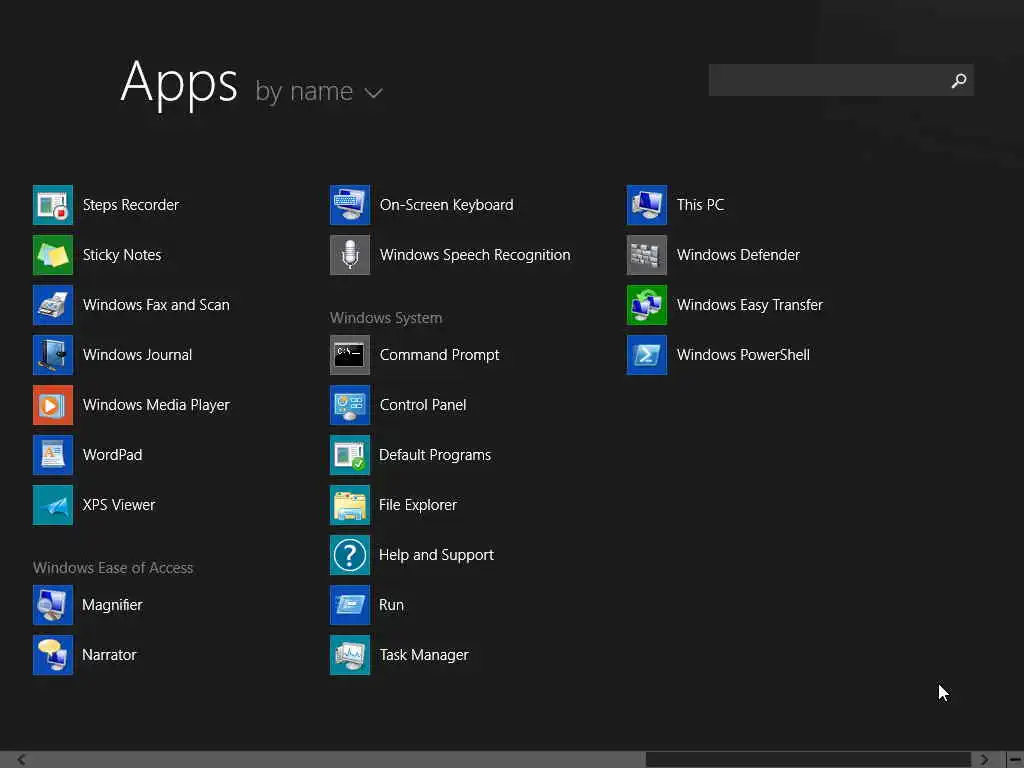This screenshot has width=1024, height=768.
Task: Open Help and Support question mark icon
Action: click(350, 555)
